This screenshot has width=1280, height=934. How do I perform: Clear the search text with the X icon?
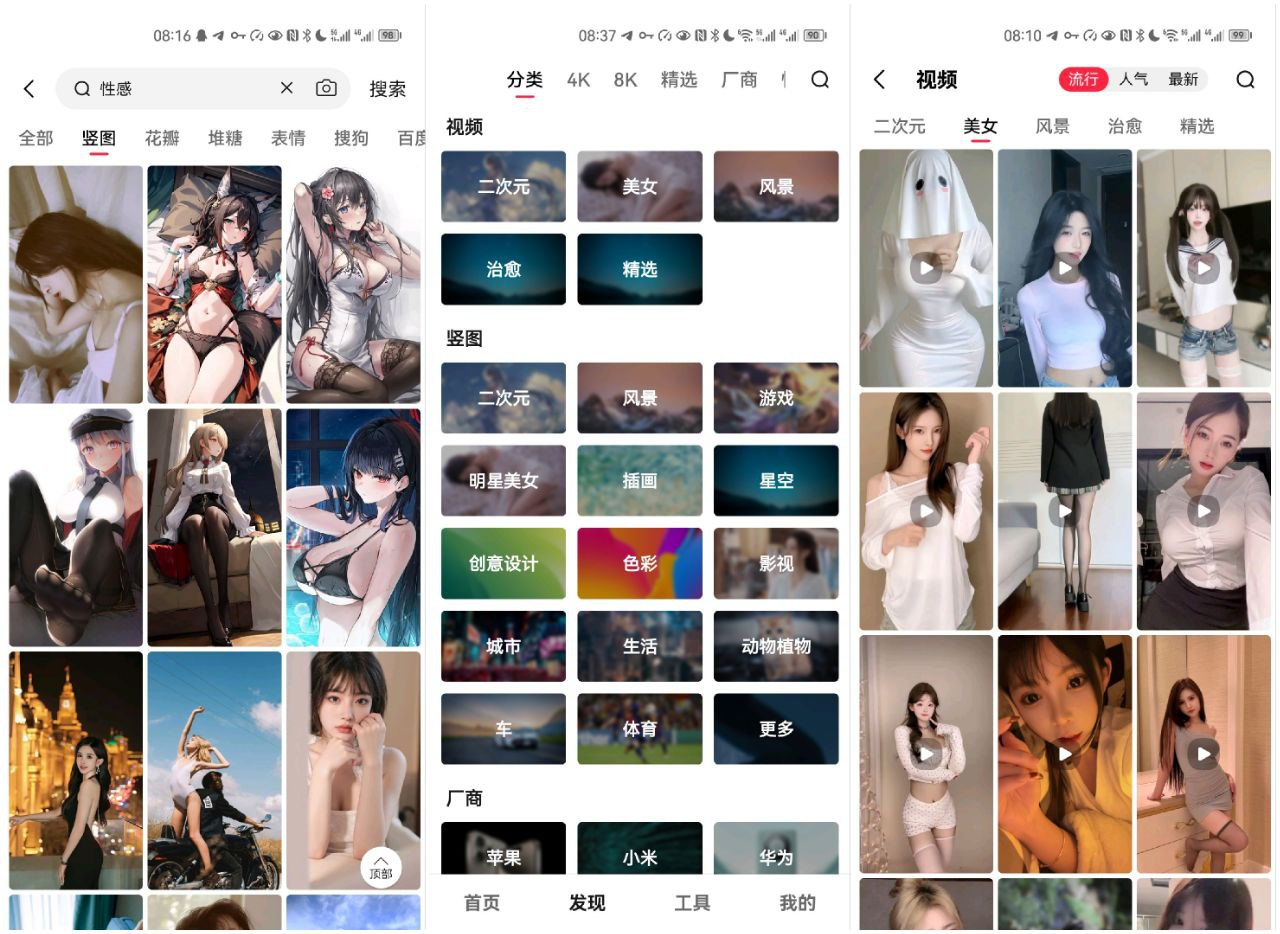point(287,88)
